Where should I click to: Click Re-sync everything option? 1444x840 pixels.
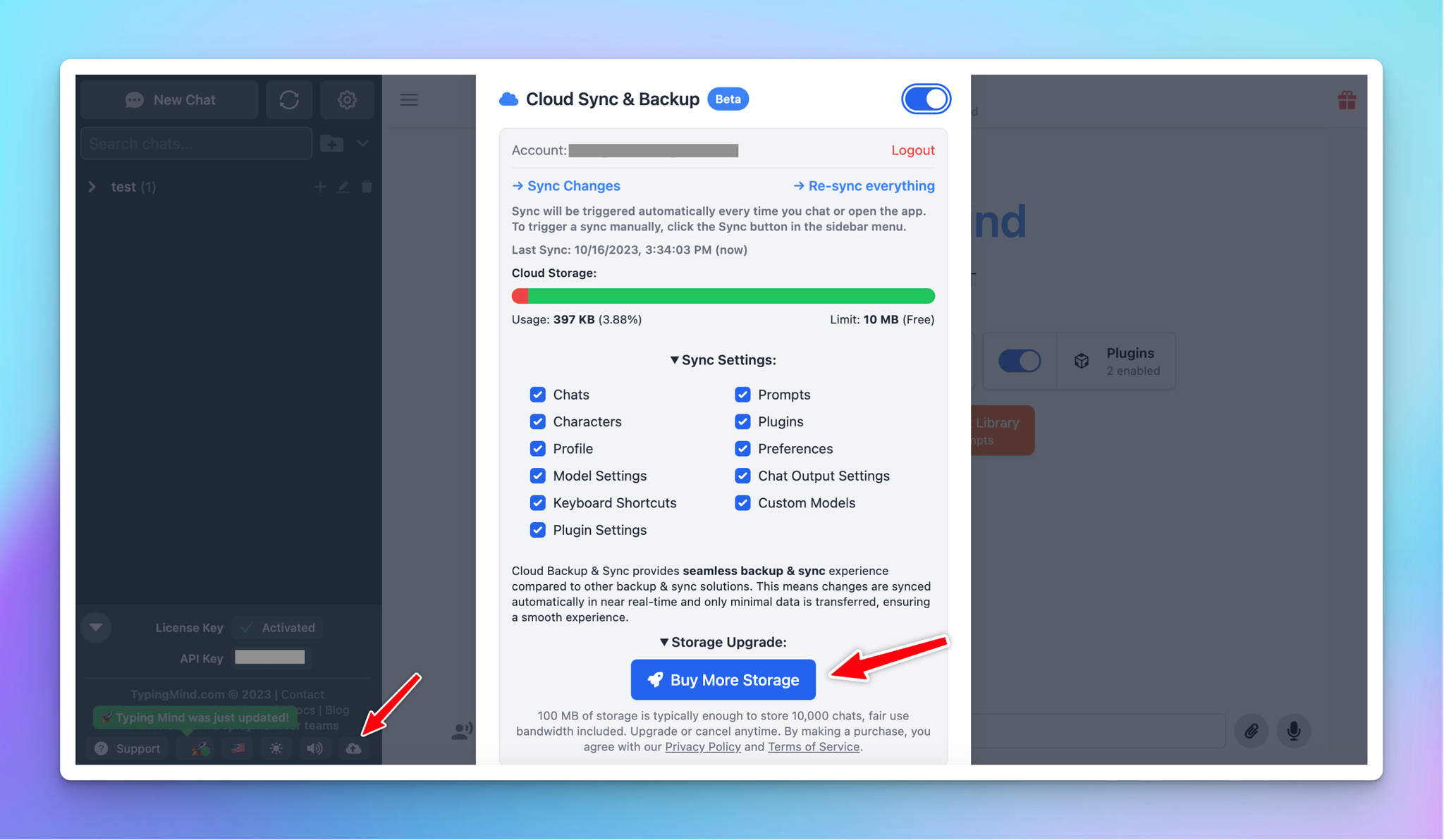tap(863, 185)
